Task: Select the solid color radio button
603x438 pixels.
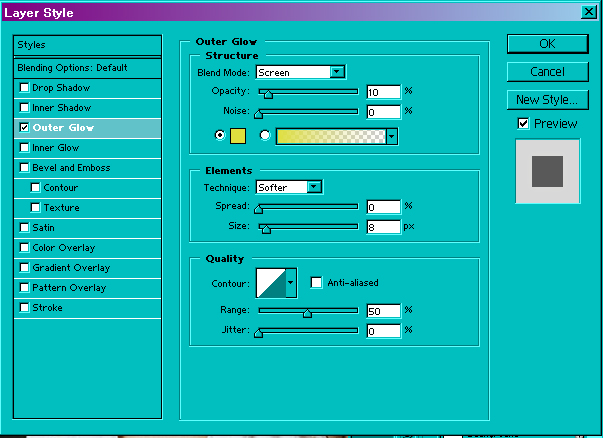Action: tap(221, 136)
